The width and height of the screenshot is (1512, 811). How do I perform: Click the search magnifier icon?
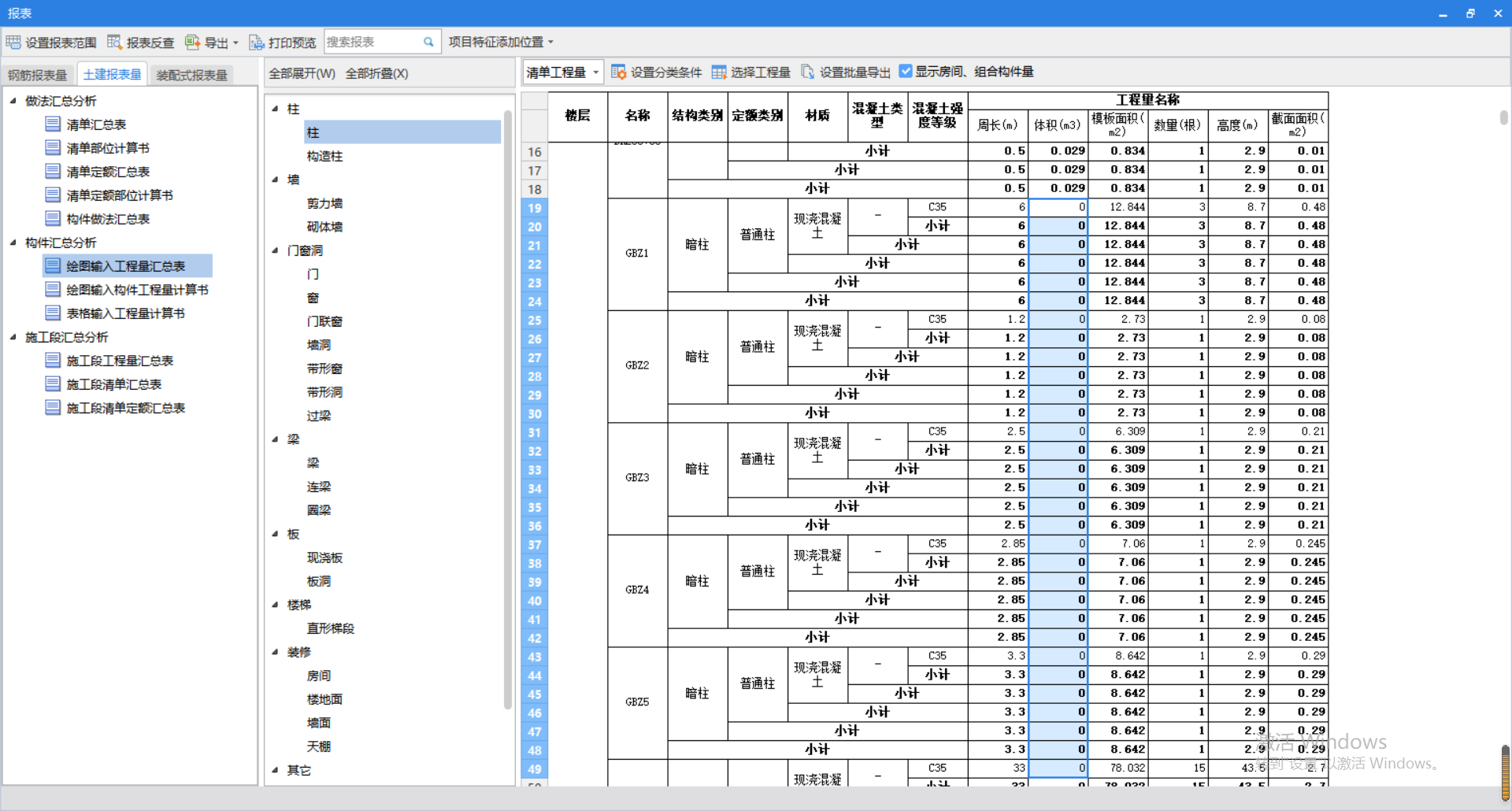428,42
